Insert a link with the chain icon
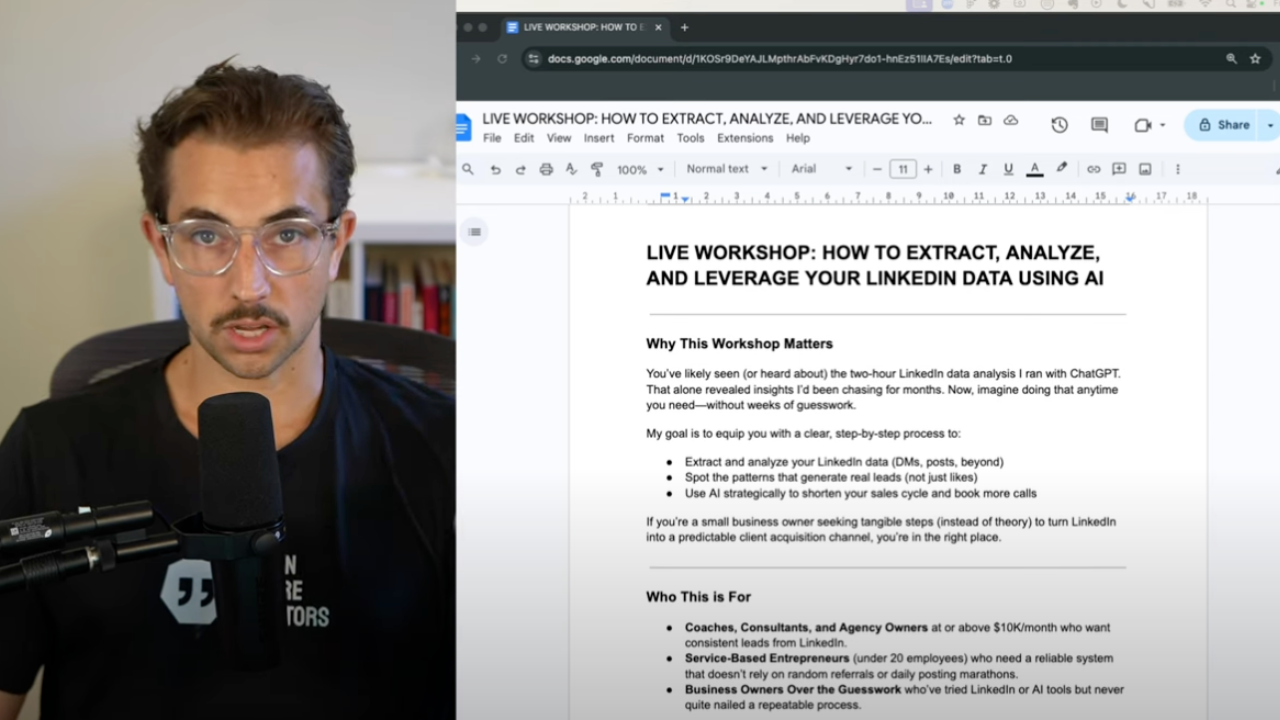Image resolution: width=1280 pixels, height=720 pixels. point(1093,169)
